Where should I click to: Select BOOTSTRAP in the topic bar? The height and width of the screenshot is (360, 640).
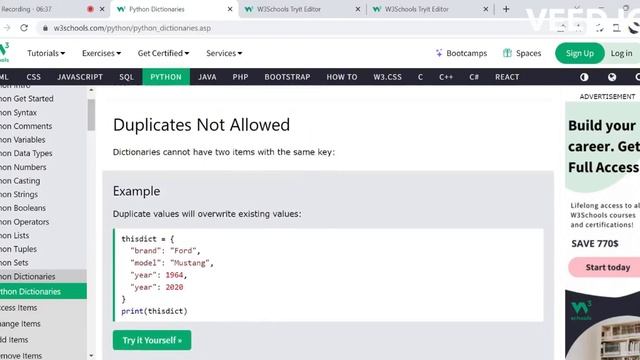(x=287, y=77)
